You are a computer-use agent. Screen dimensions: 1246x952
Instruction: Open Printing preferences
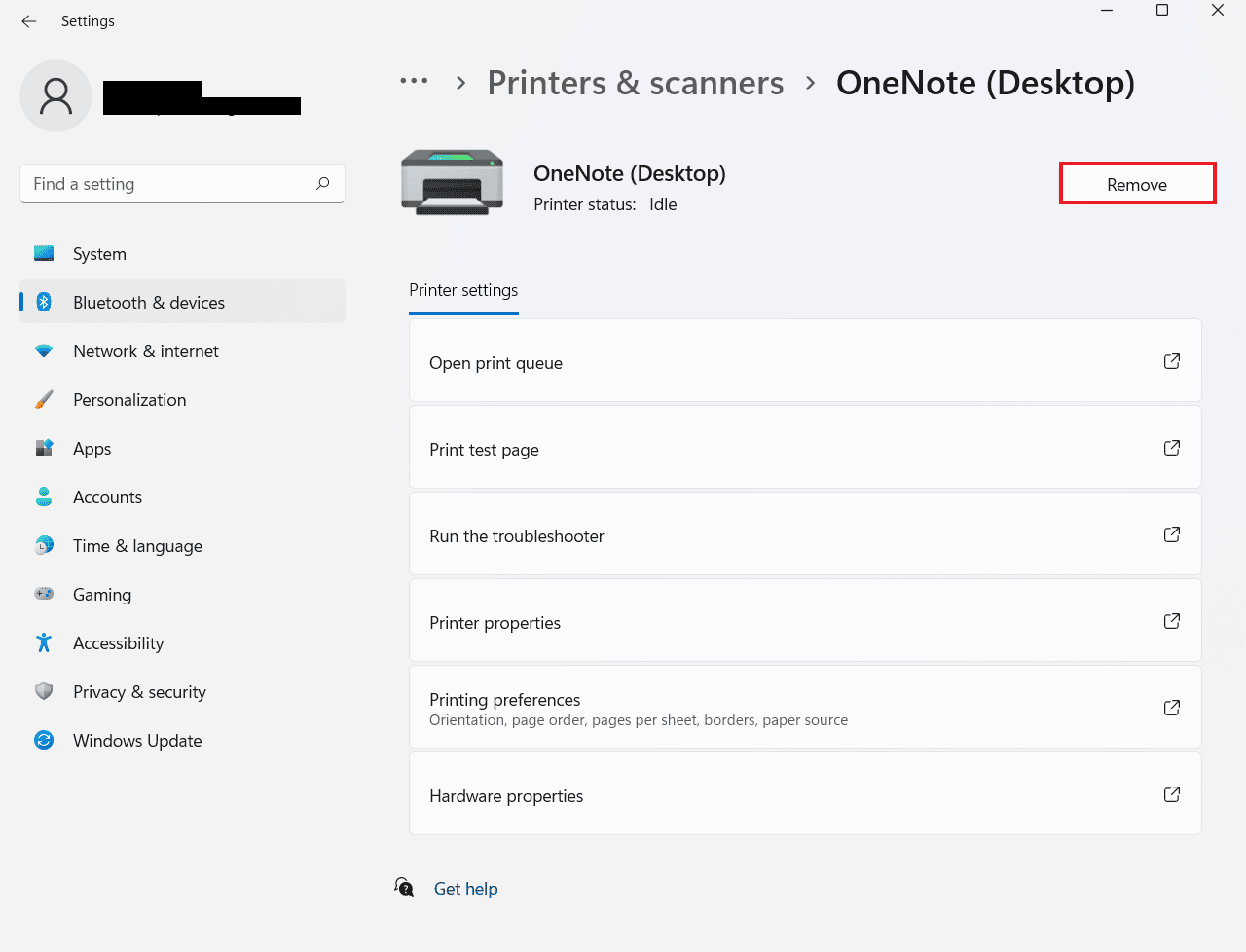tap(805, 708)
